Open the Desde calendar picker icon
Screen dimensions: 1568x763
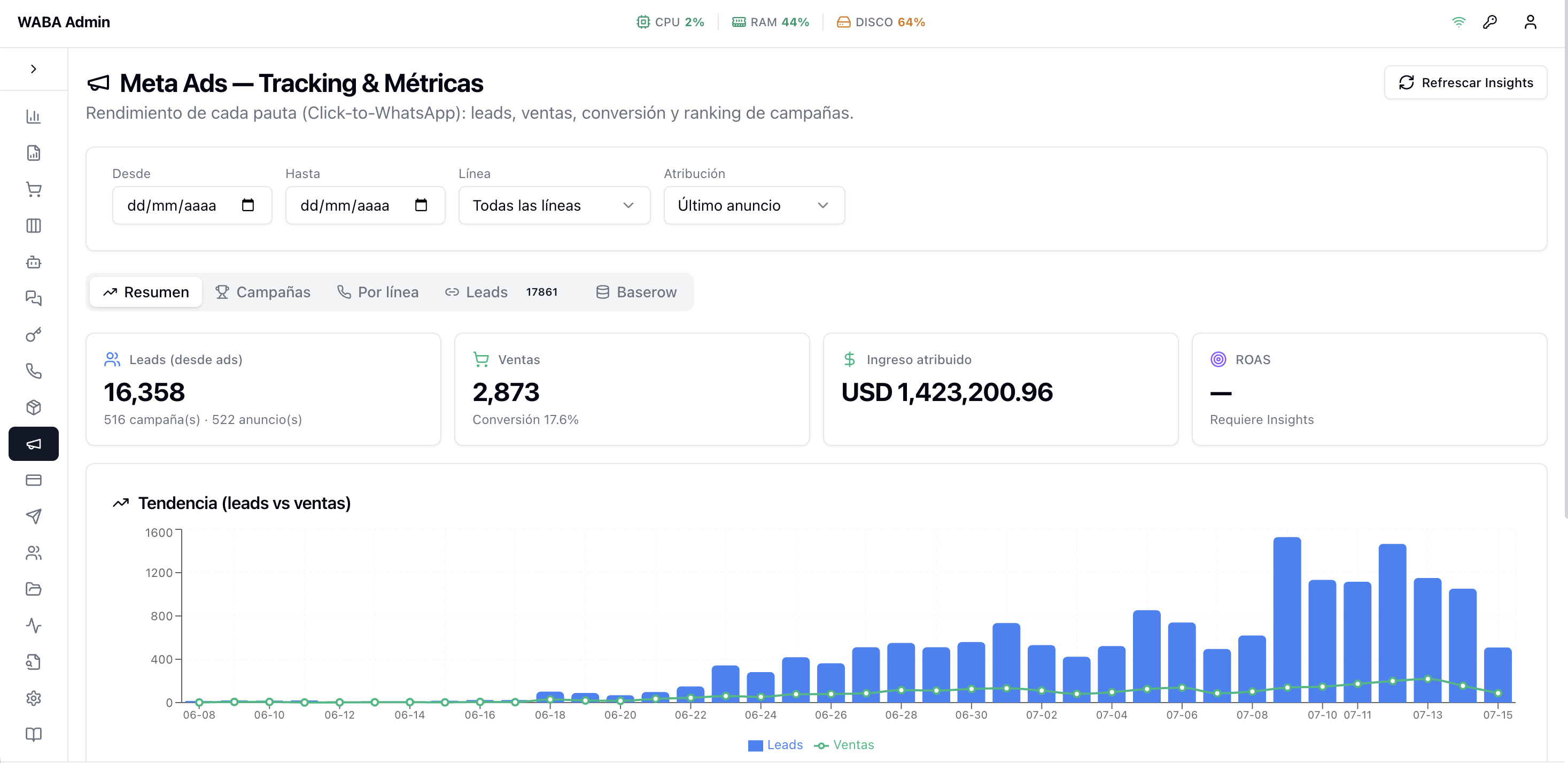click(x=248, y=205)
